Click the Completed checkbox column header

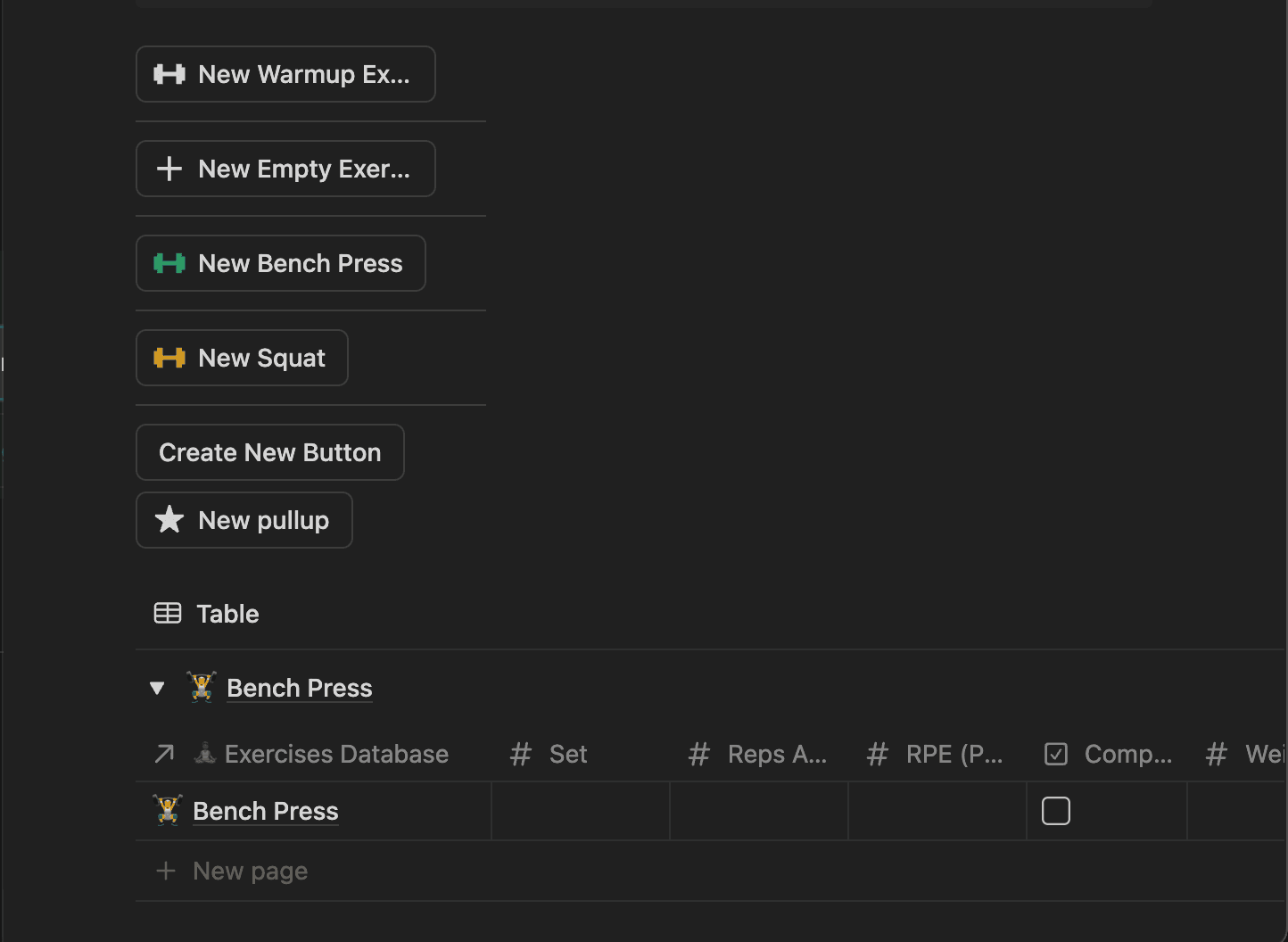[x=1127, y=755]
